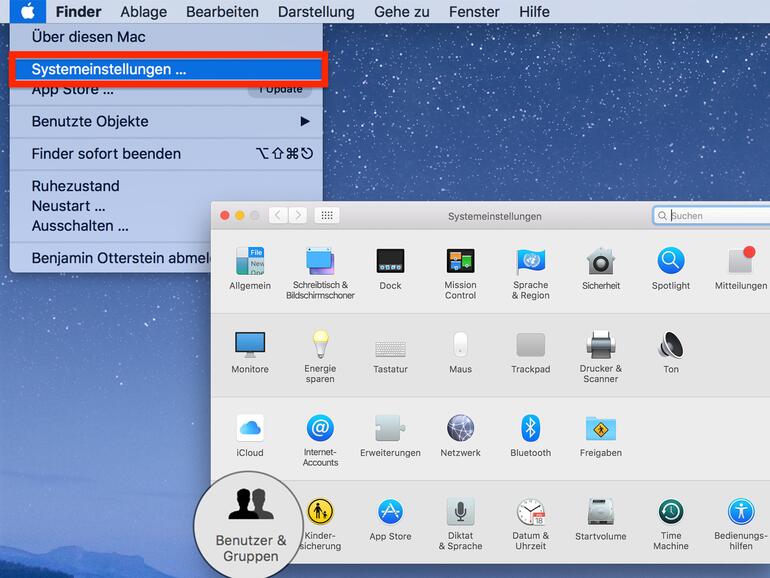Open Mitteilungen preferences
770x578 pixels.
(741, 268)
